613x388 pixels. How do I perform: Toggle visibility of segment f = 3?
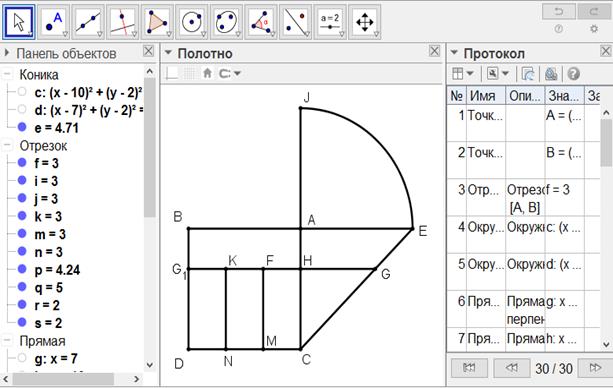[x=22, y=162]
